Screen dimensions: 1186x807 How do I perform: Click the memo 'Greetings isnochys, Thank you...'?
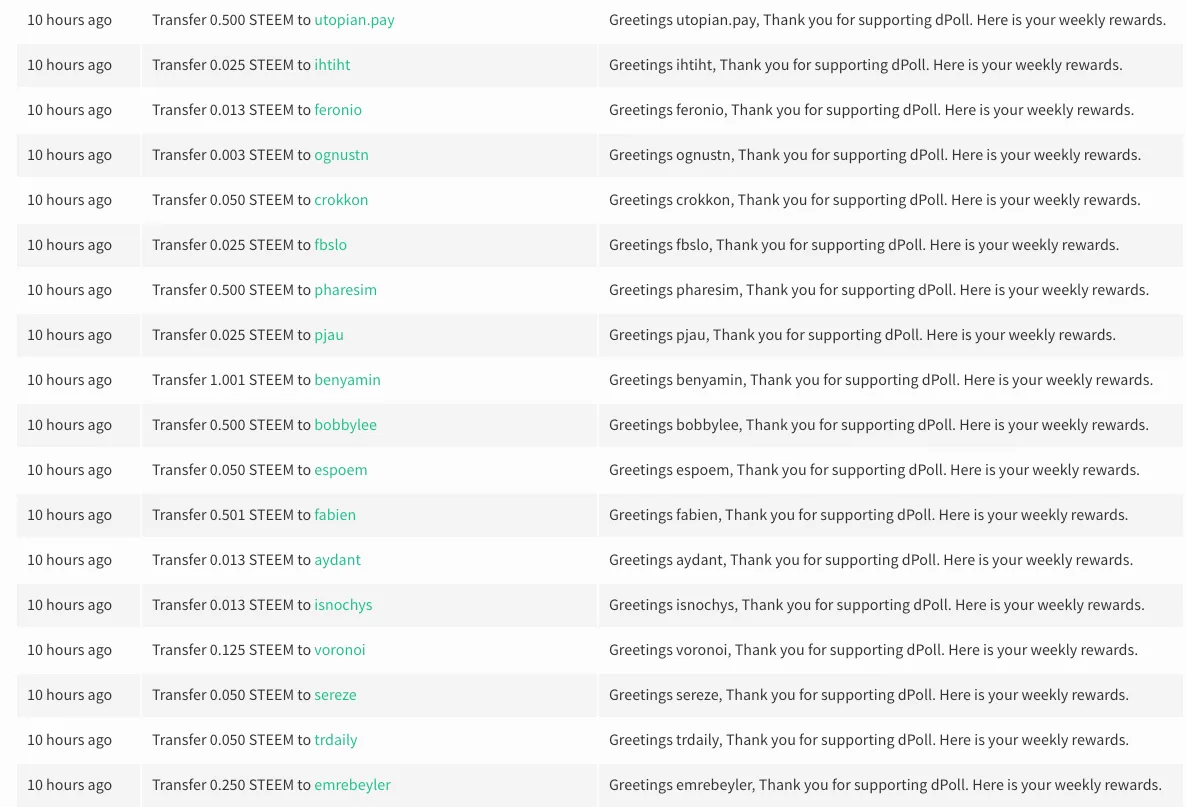877,605
